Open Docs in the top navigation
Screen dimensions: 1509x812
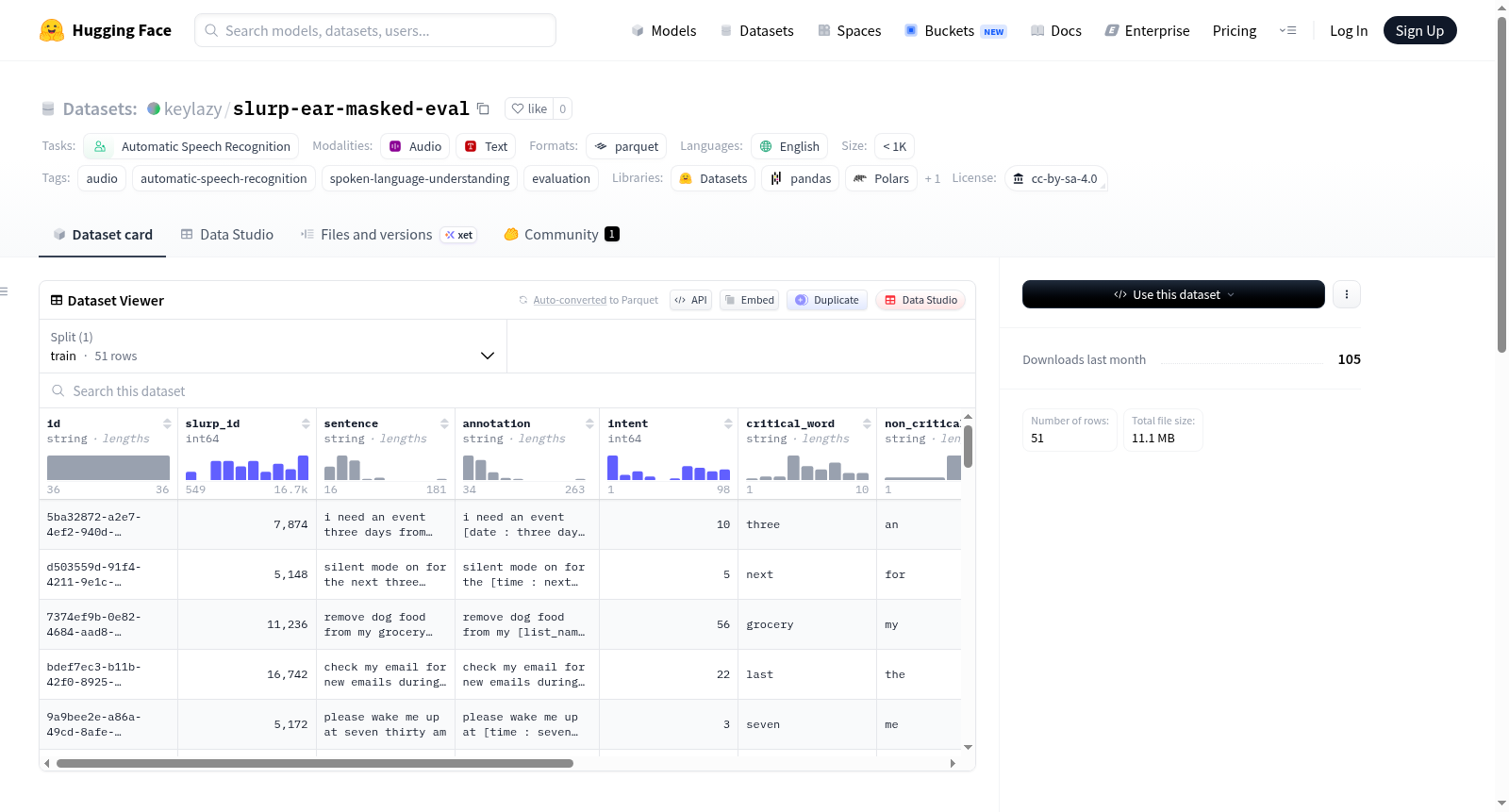(1056, 30)
